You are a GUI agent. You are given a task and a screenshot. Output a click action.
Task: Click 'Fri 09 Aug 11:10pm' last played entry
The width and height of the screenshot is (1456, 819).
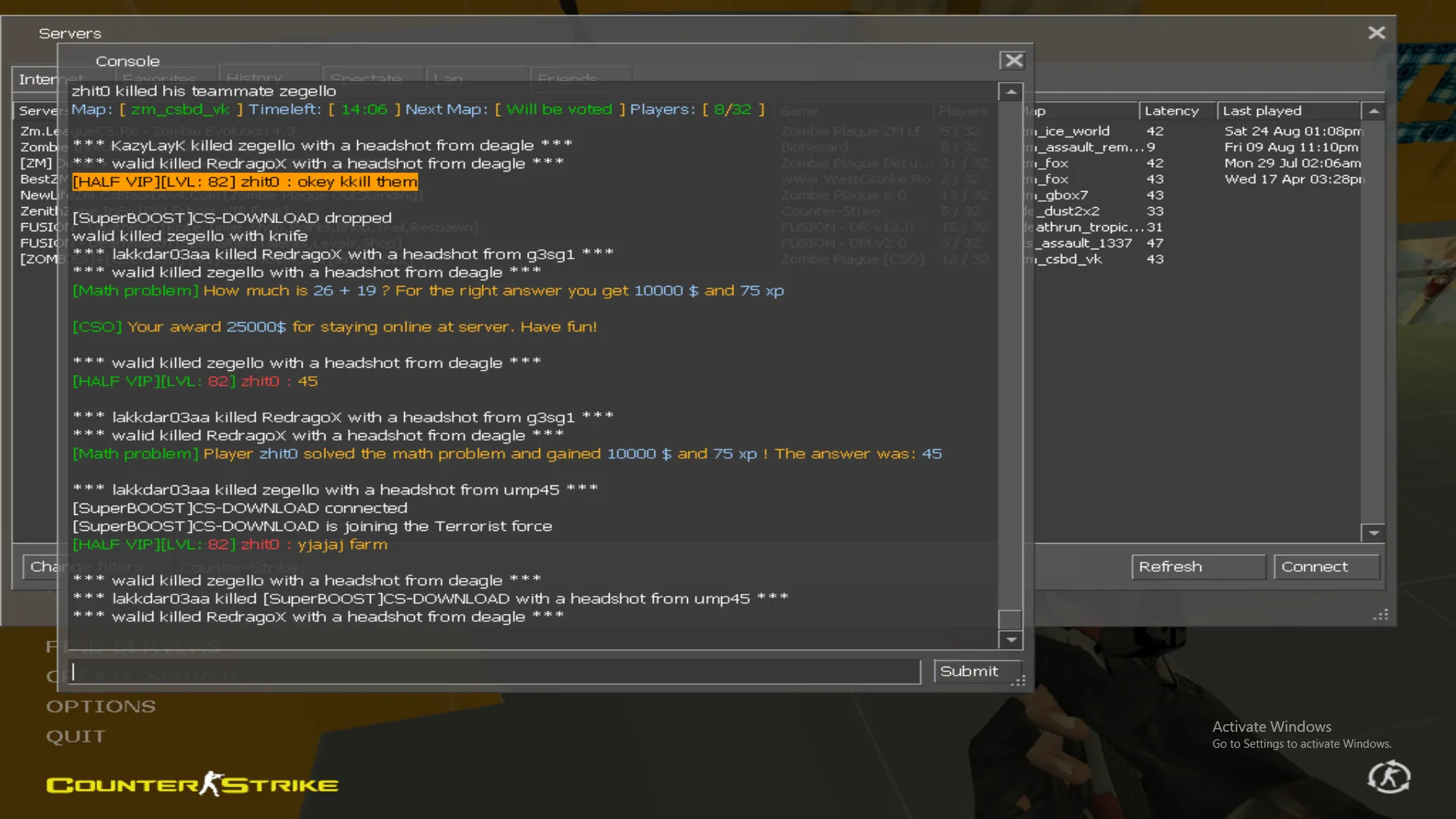point(1291,147)
